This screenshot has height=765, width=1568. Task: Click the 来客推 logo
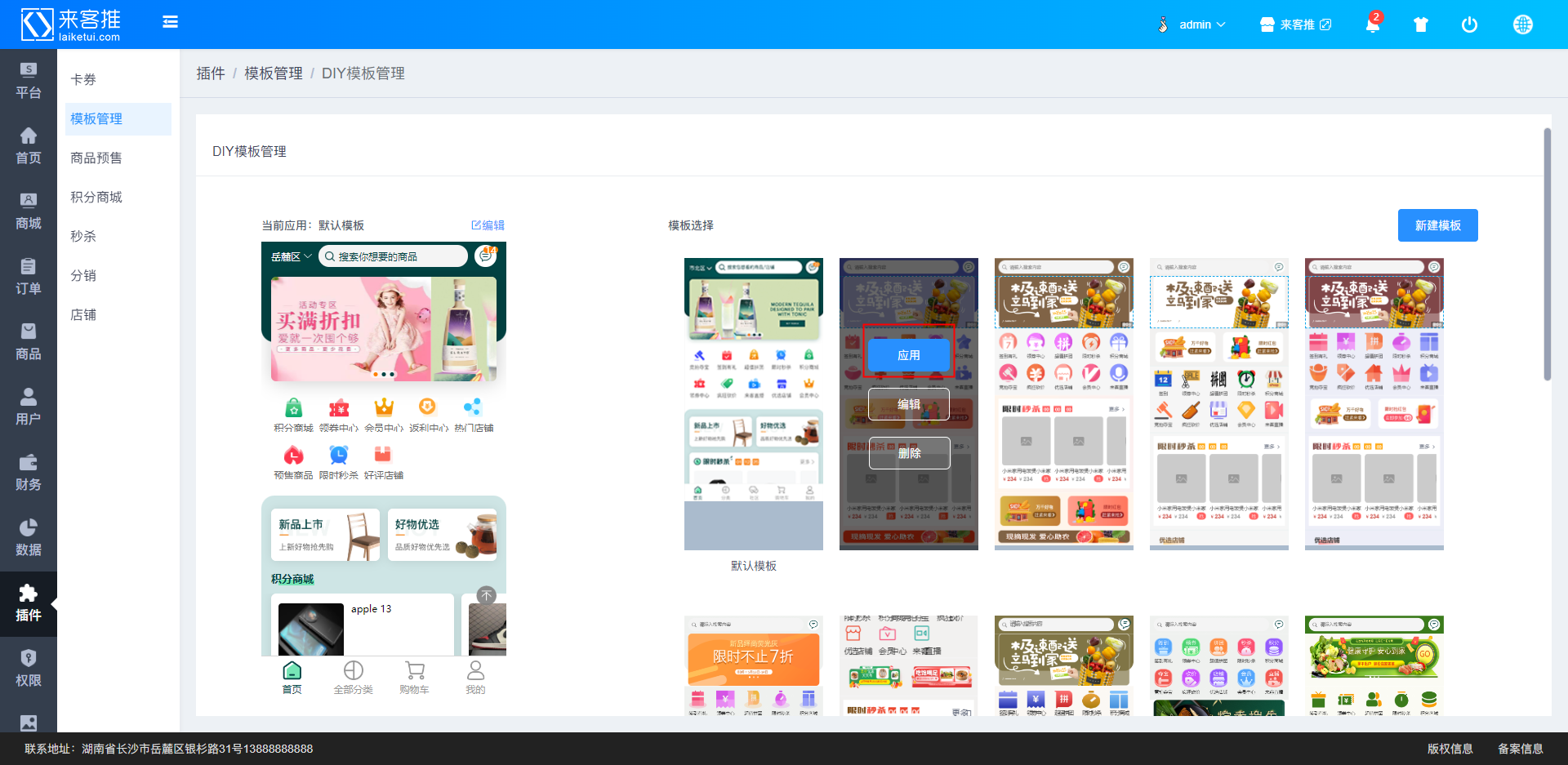[x=71, y=24]
